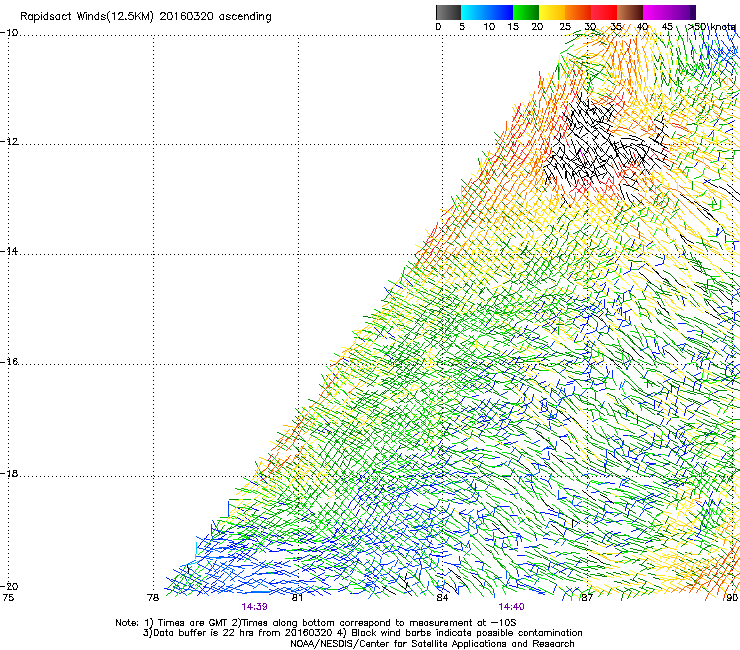Click the cyan-to-blue gradient legend segment

pyautogui.click(x=487, y=12)
